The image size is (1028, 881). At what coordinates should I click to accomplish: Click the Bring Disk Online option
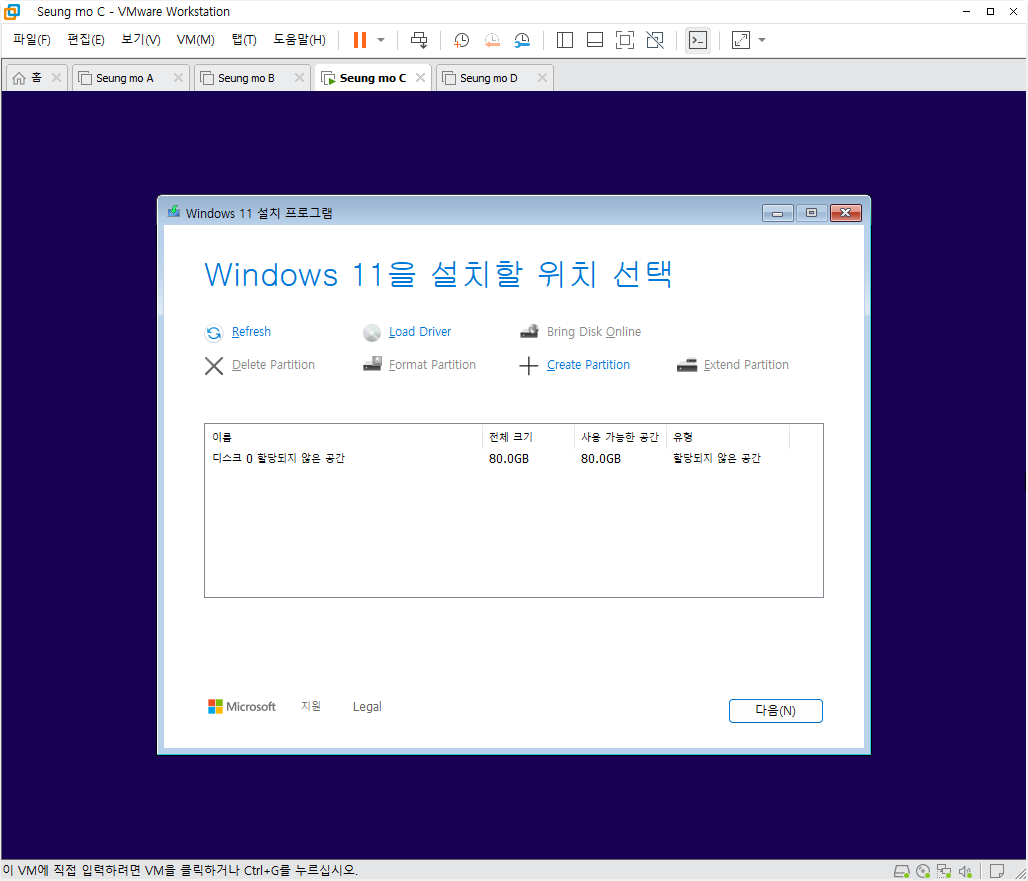(x=593, y=332)
